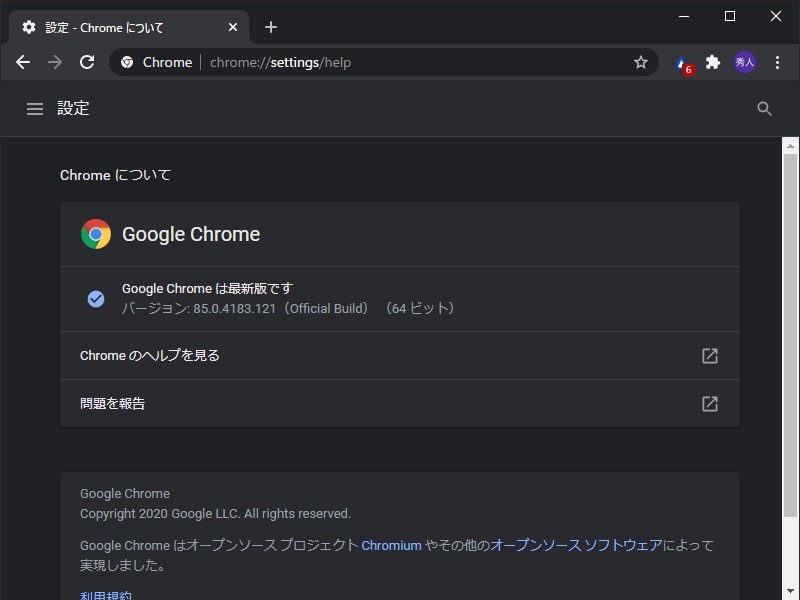Open a new tab with the plus button
This screenshot has height=600, width=800.
(x=270, y=27)
